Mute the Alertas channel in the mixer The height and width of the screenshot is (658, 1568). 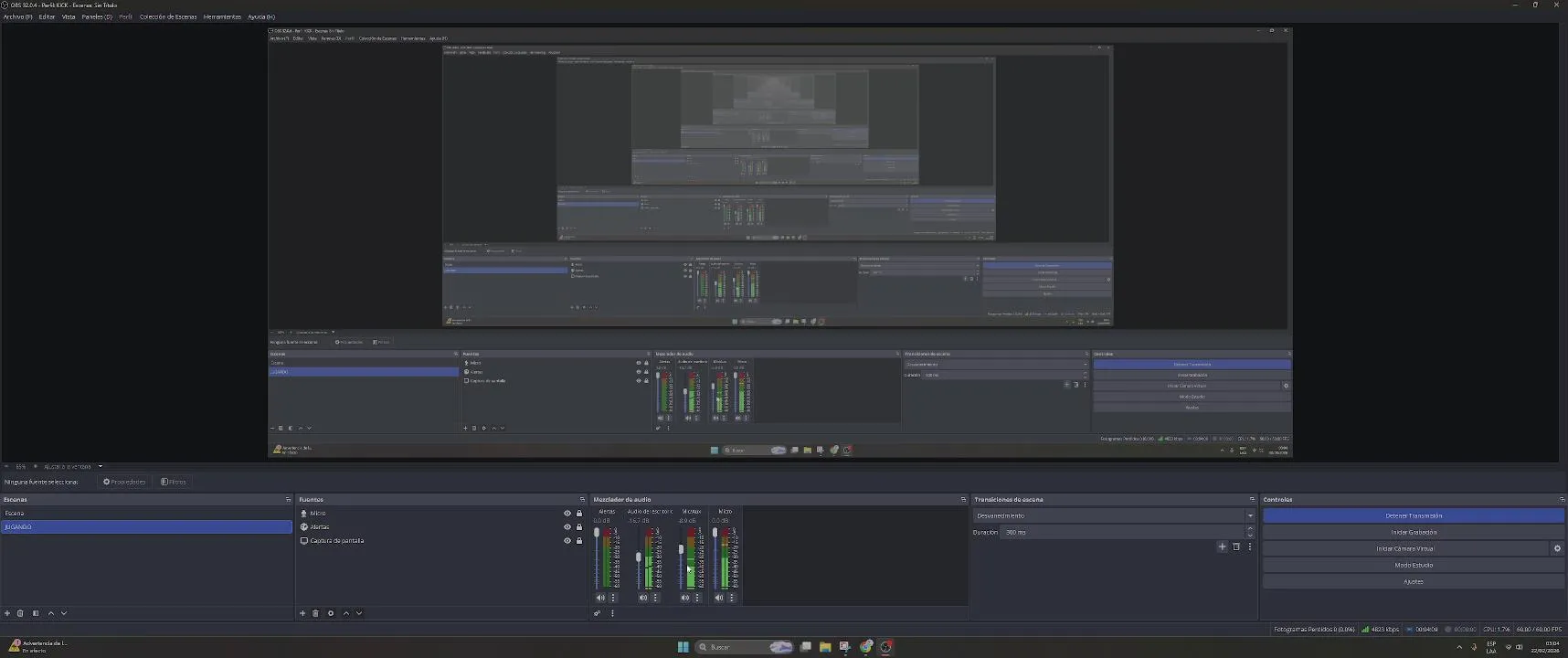point(600,598)
